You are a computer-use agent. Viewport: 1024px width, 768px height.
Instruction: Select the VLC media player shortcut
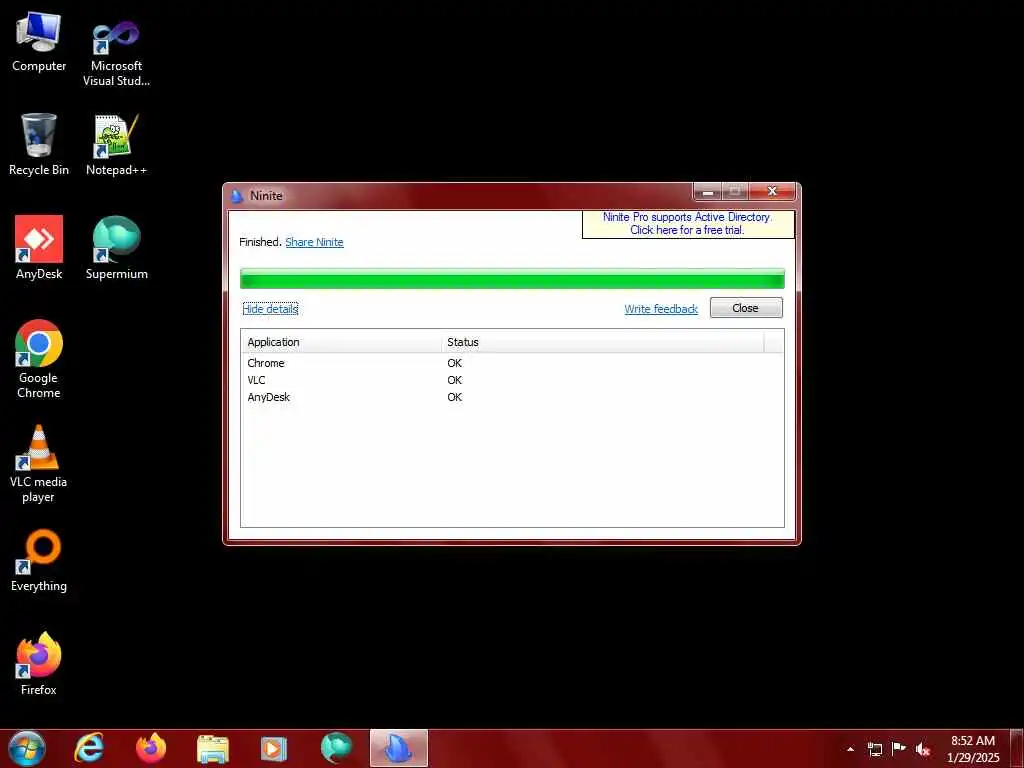(x=39, y=464)
